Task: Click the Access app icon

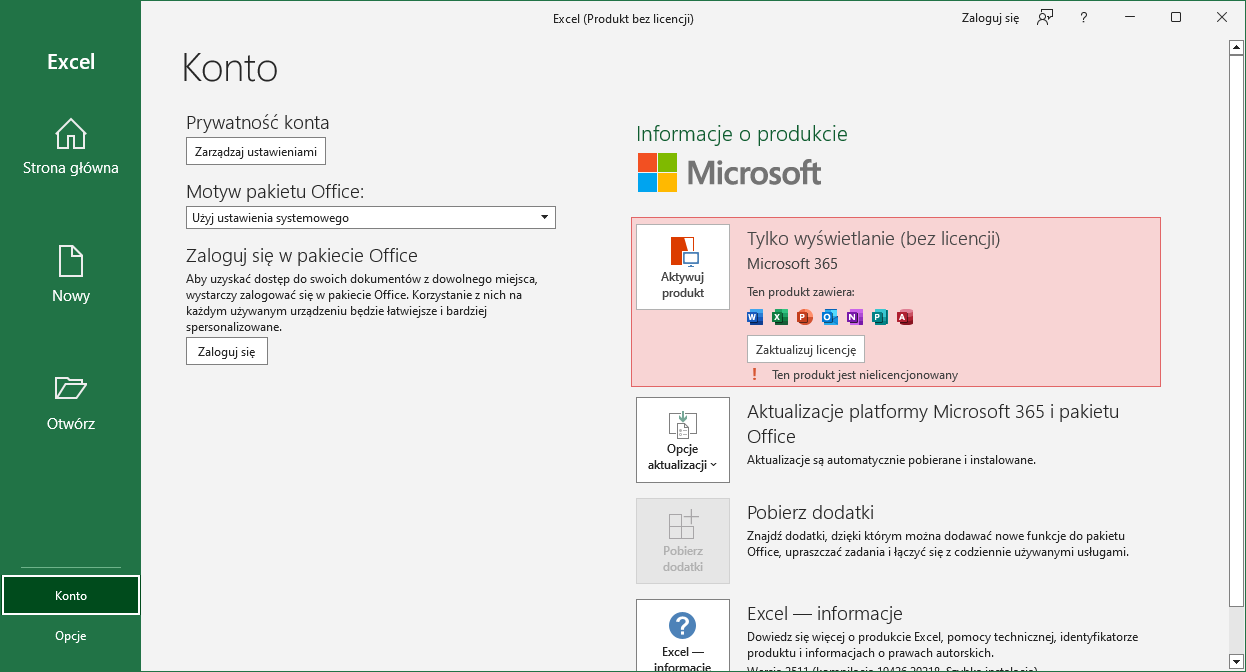Action: coord(905,317)
